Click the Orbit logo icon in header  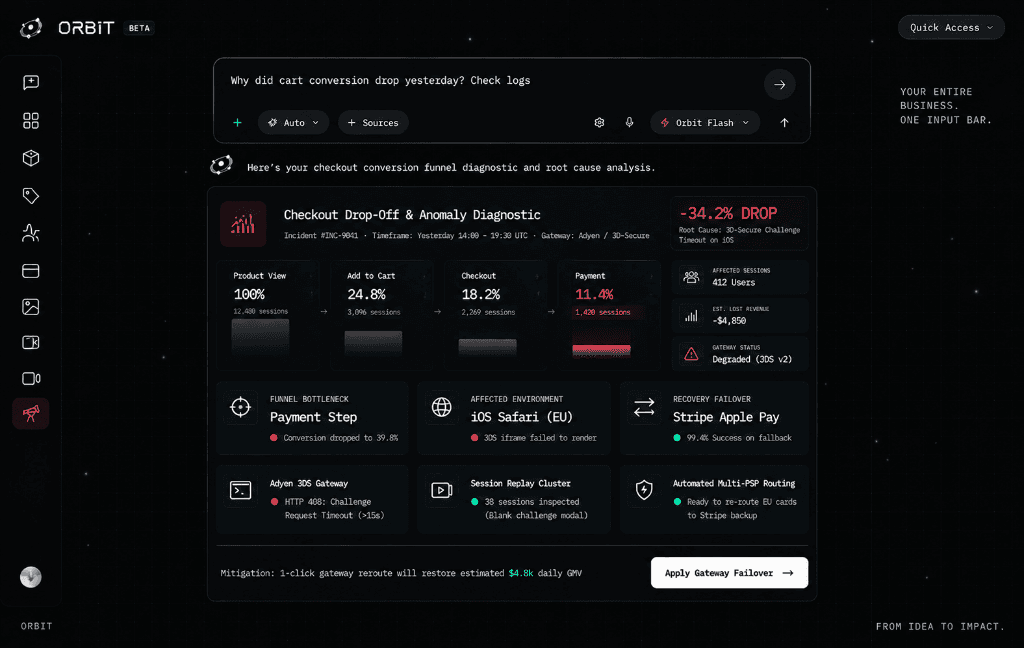pos(31,28)
